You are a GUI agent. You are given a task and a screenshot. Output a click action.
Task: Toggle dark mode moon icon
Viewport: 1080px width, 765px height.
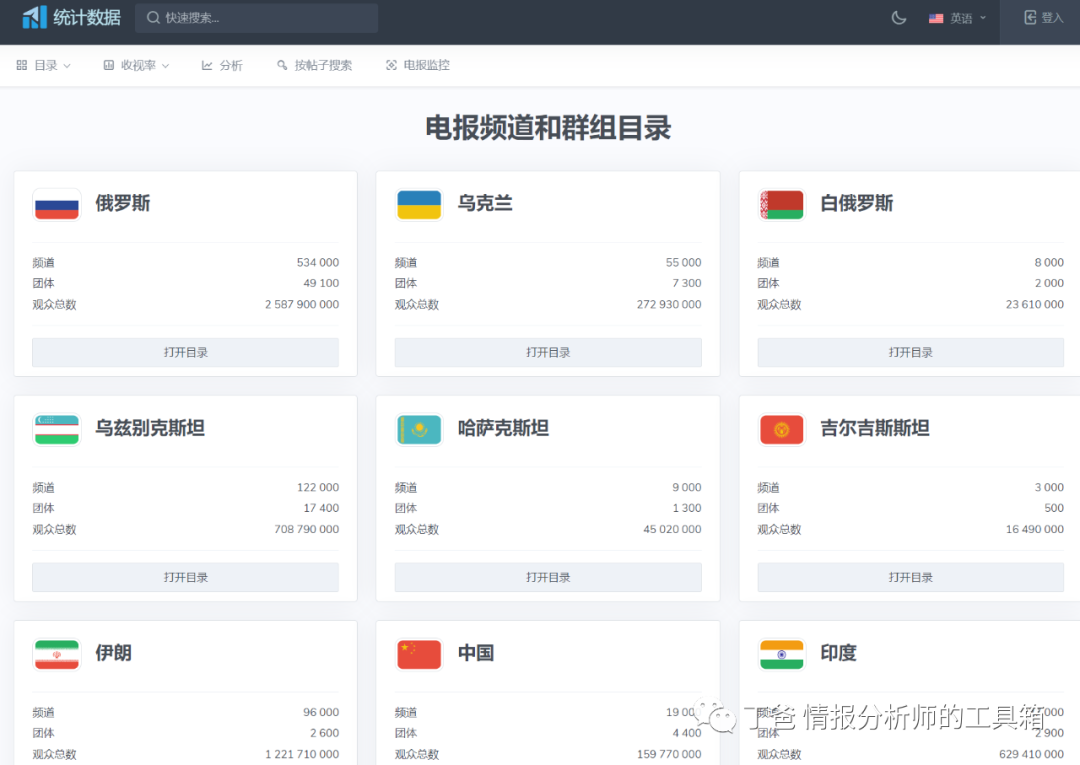pyautogui.click(x=898, y=18)
